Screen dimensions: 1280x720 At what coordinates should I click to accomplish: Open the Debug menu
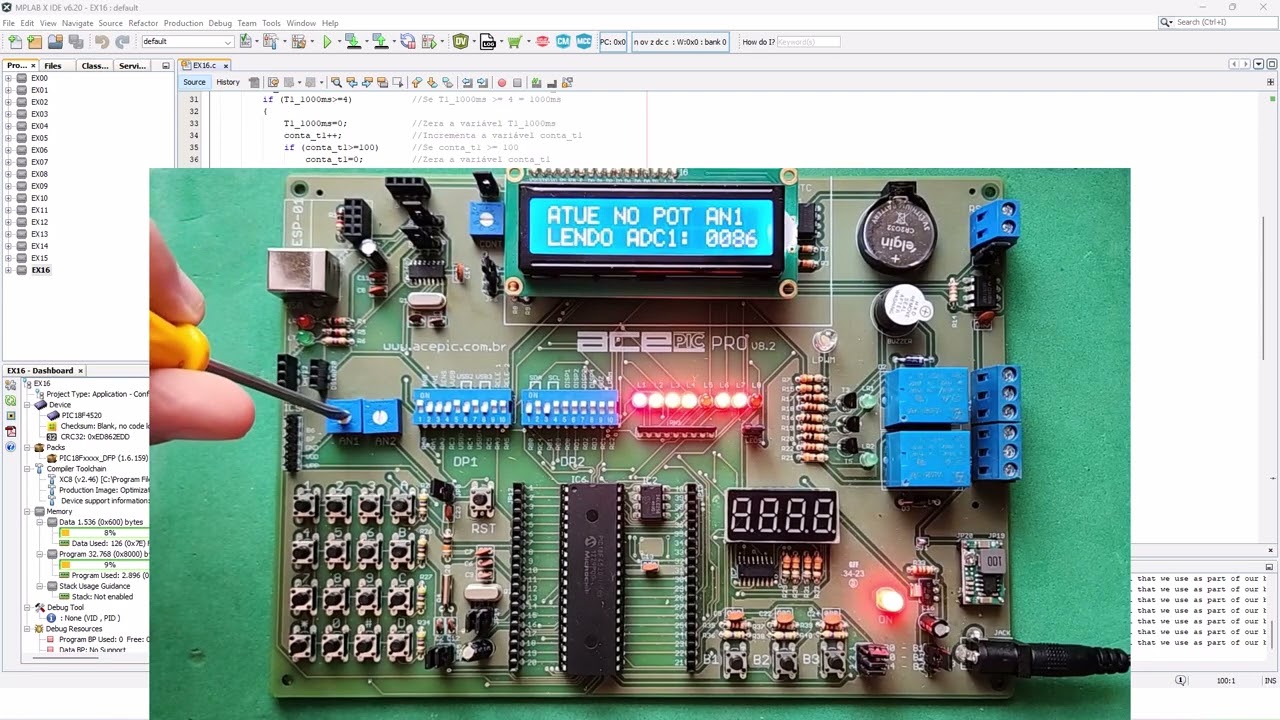[x=220, y=23]
